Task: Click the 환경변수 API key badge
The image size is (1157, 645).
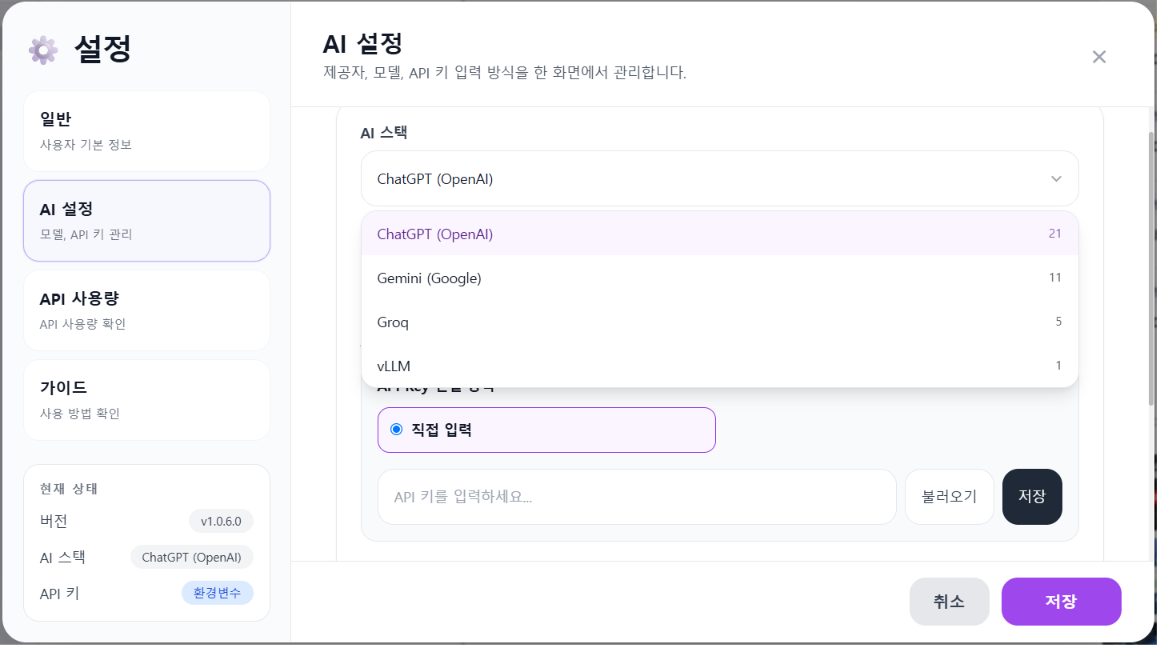Action: click(217, 593)
